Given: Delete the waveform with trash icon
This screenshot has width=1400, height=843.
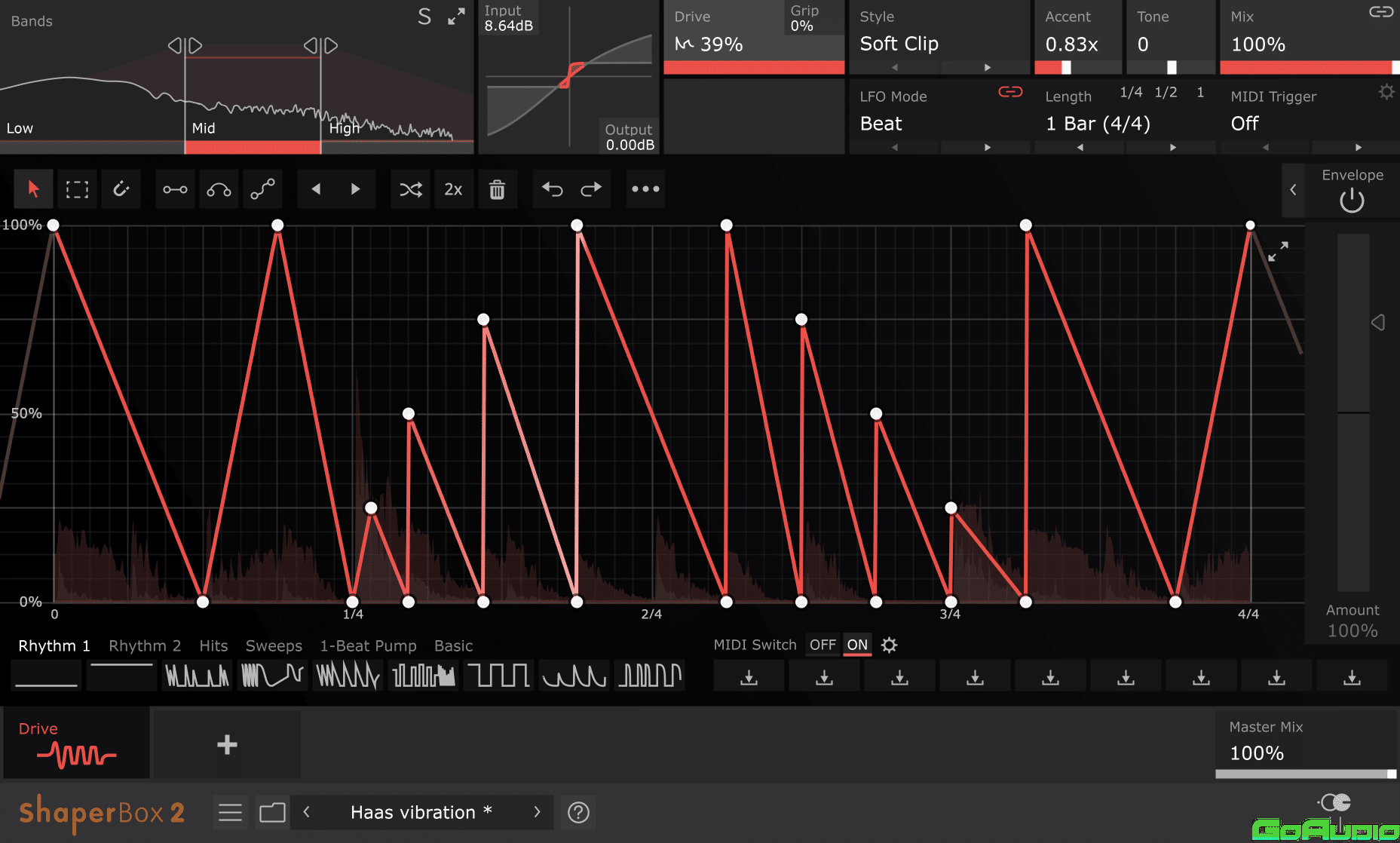Looking at the screenshot, I should pyautogui.click(x=496, y=189).
